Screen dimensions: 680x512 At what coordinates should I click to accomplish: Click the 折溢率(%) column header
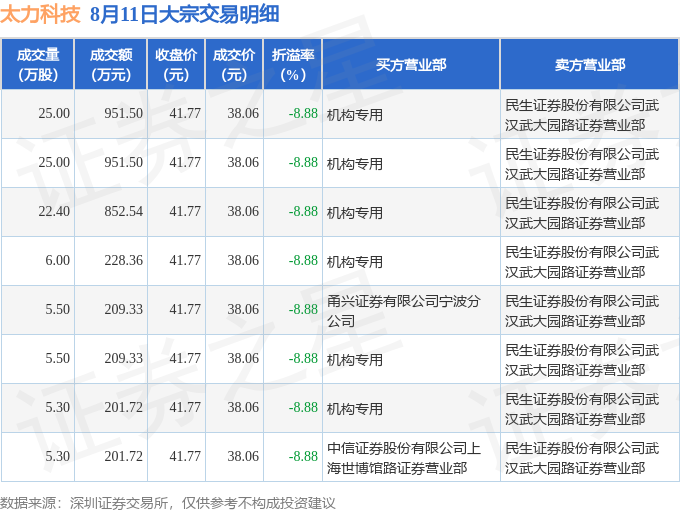click(x=293, y=64)
